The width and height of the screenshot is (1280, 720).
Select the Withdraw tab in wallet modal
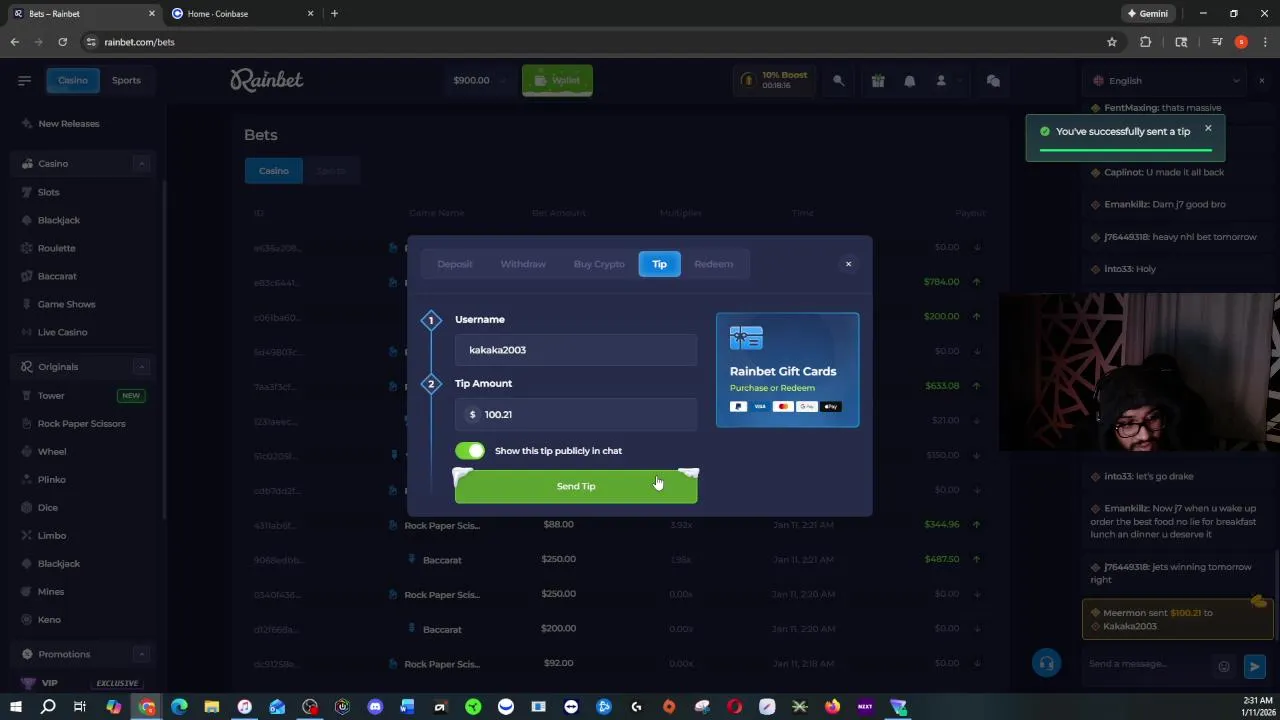pyautogui.click(x=523, y=264)
